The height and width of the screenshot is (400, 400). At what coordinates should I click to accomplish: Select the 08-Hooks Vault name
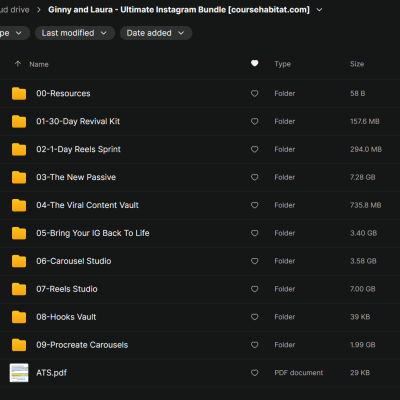tap(66, 317)
